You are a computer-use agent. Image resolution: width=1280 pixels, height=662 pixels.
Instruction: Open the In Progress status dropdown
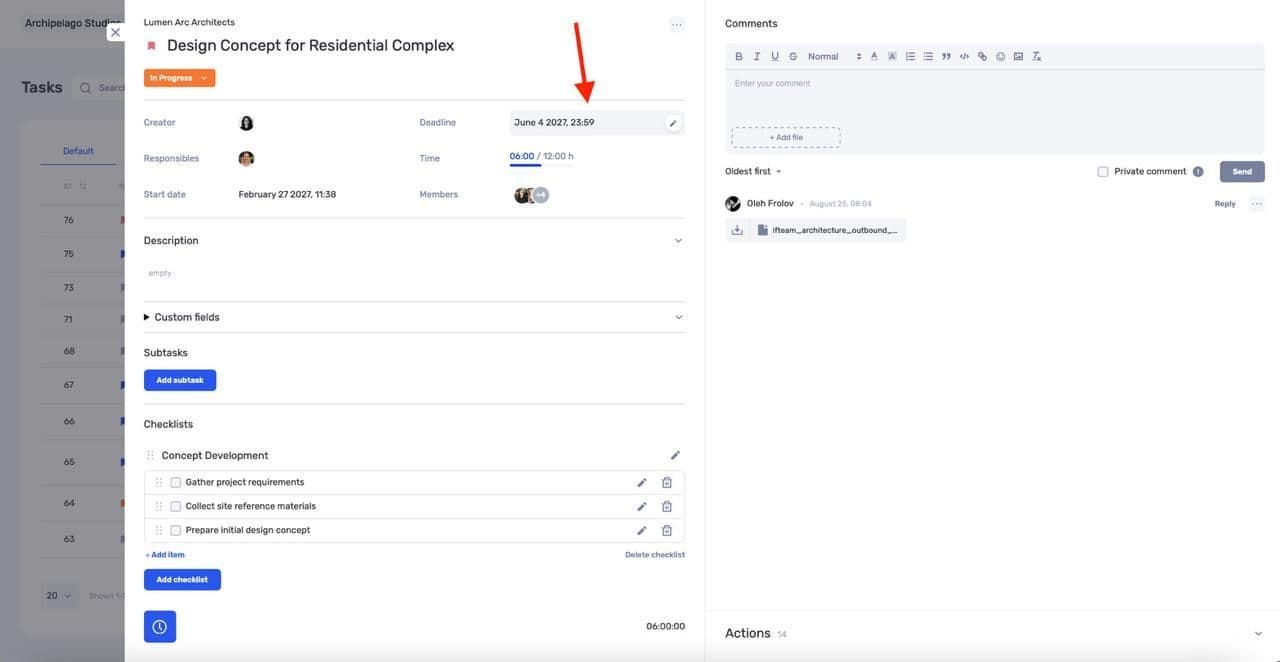tap(179, 78)
